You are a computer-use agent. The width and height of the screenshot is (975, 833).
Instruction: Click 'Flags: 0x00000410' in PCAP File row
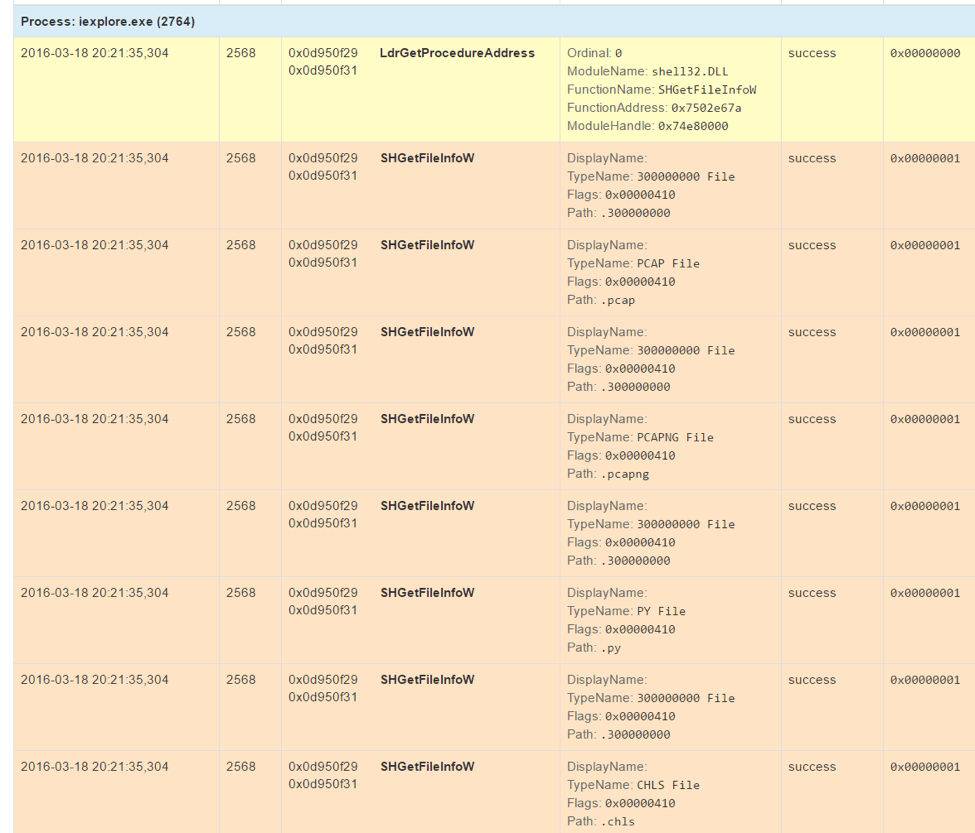(x=621, y=282)
